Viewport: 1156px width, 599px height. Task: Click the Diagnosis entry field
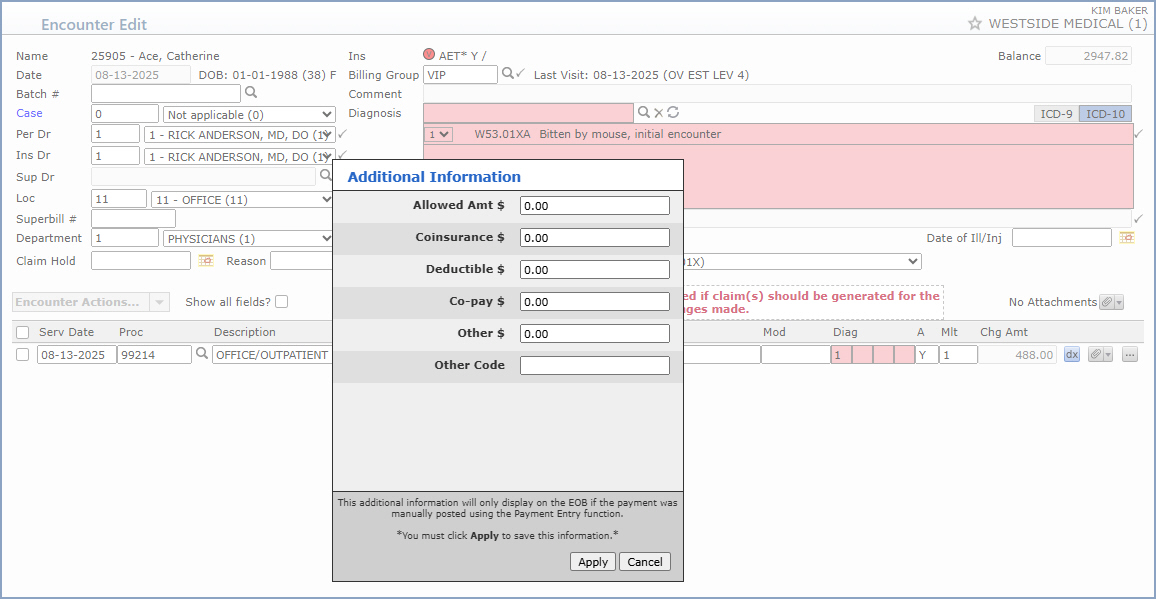pyautogui.click(x=528, y=113)
